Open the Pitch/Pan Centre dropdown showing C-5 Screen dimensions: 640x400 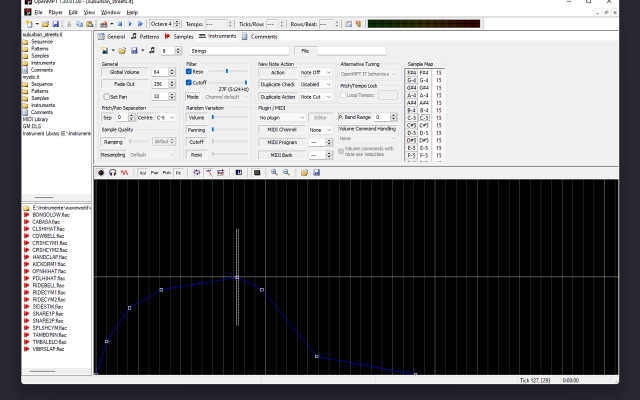pos(165,118)
